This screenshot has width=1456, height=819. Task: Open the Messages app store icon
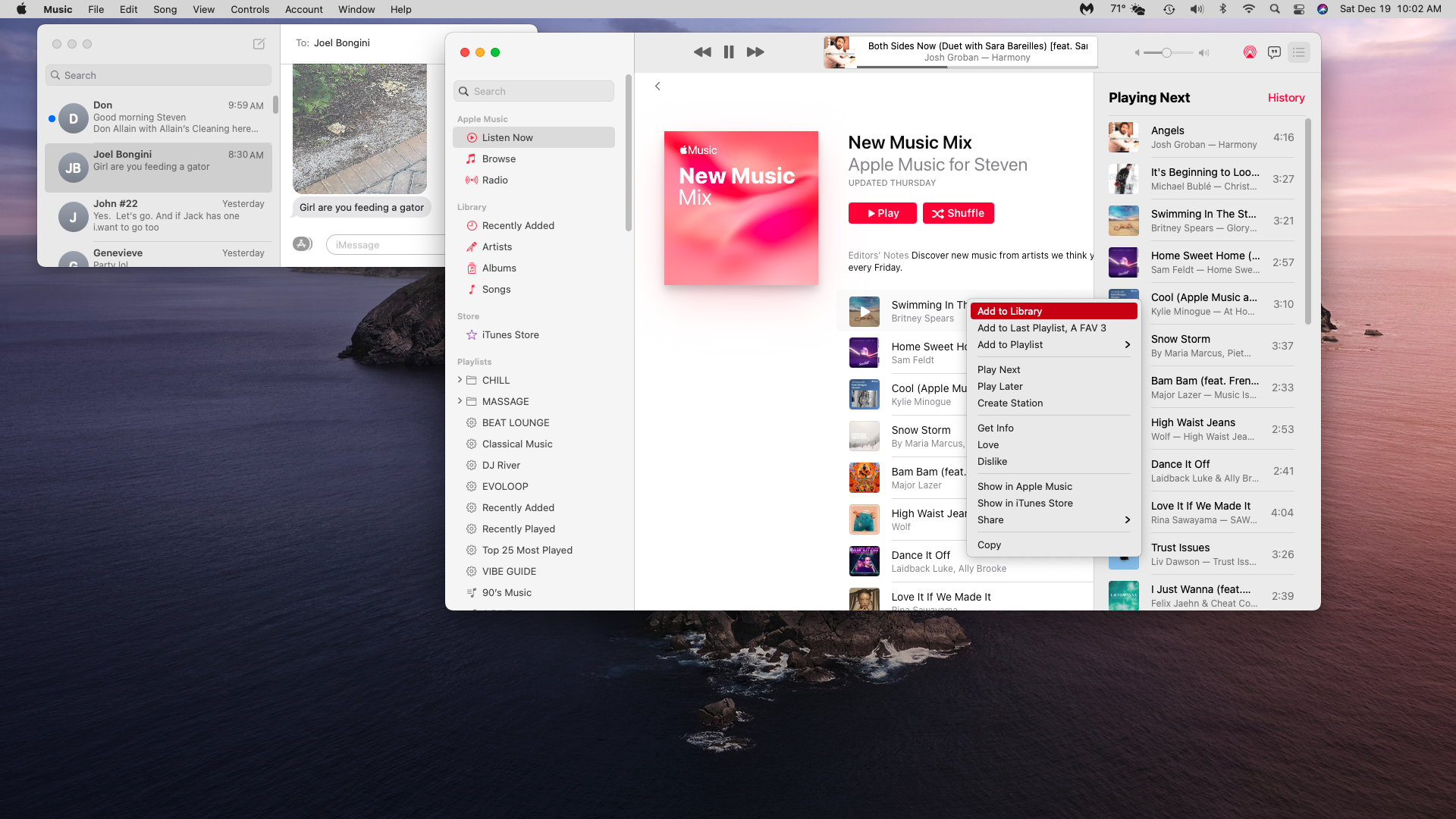pyautogui.click(x=303, y=244)
